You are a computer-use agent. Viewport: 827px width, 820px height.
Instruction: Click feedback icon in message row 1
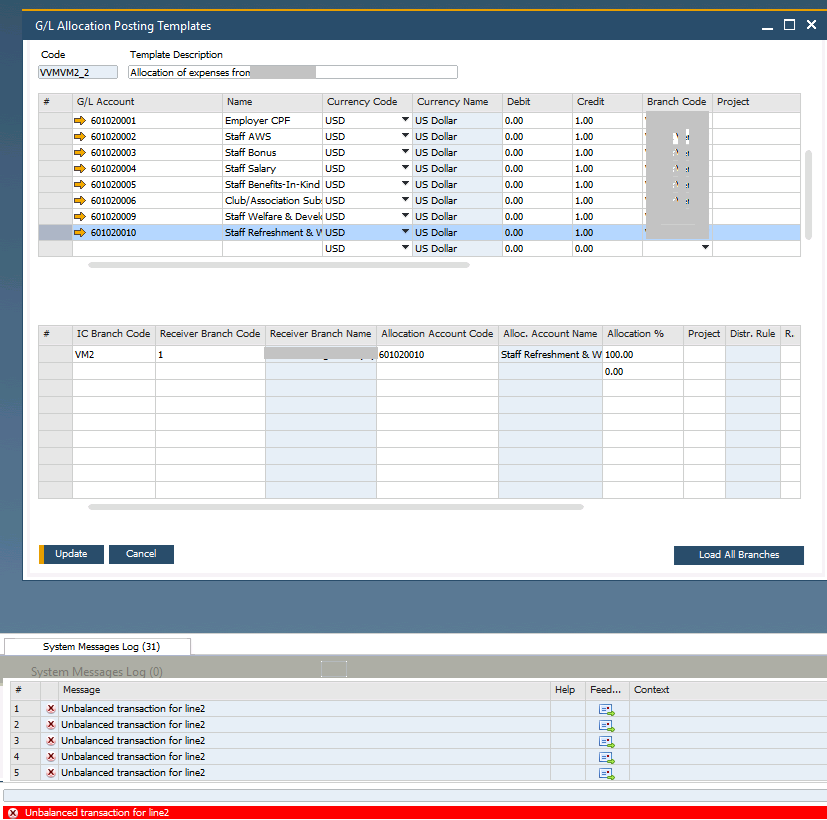(x=606, y=709)
